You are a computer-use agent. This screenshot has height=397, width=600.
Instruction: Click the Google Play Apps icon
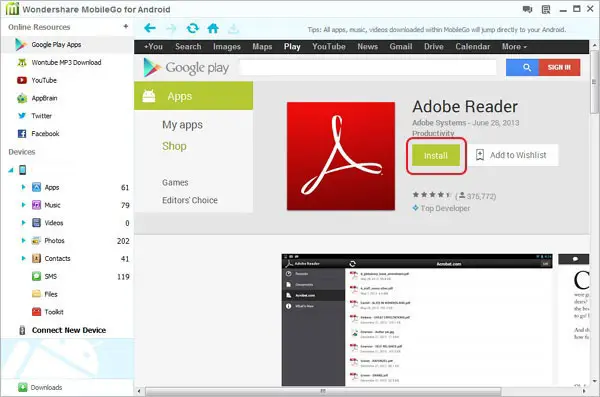pos(20,45)
